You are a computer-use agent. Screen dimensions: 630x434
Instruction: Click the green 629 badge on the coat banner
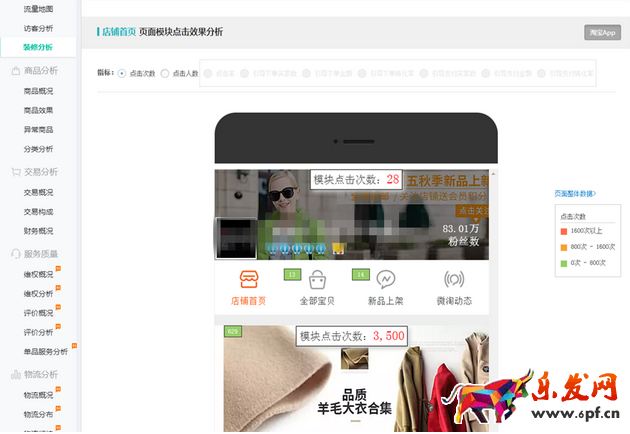(x=233, y=332)
